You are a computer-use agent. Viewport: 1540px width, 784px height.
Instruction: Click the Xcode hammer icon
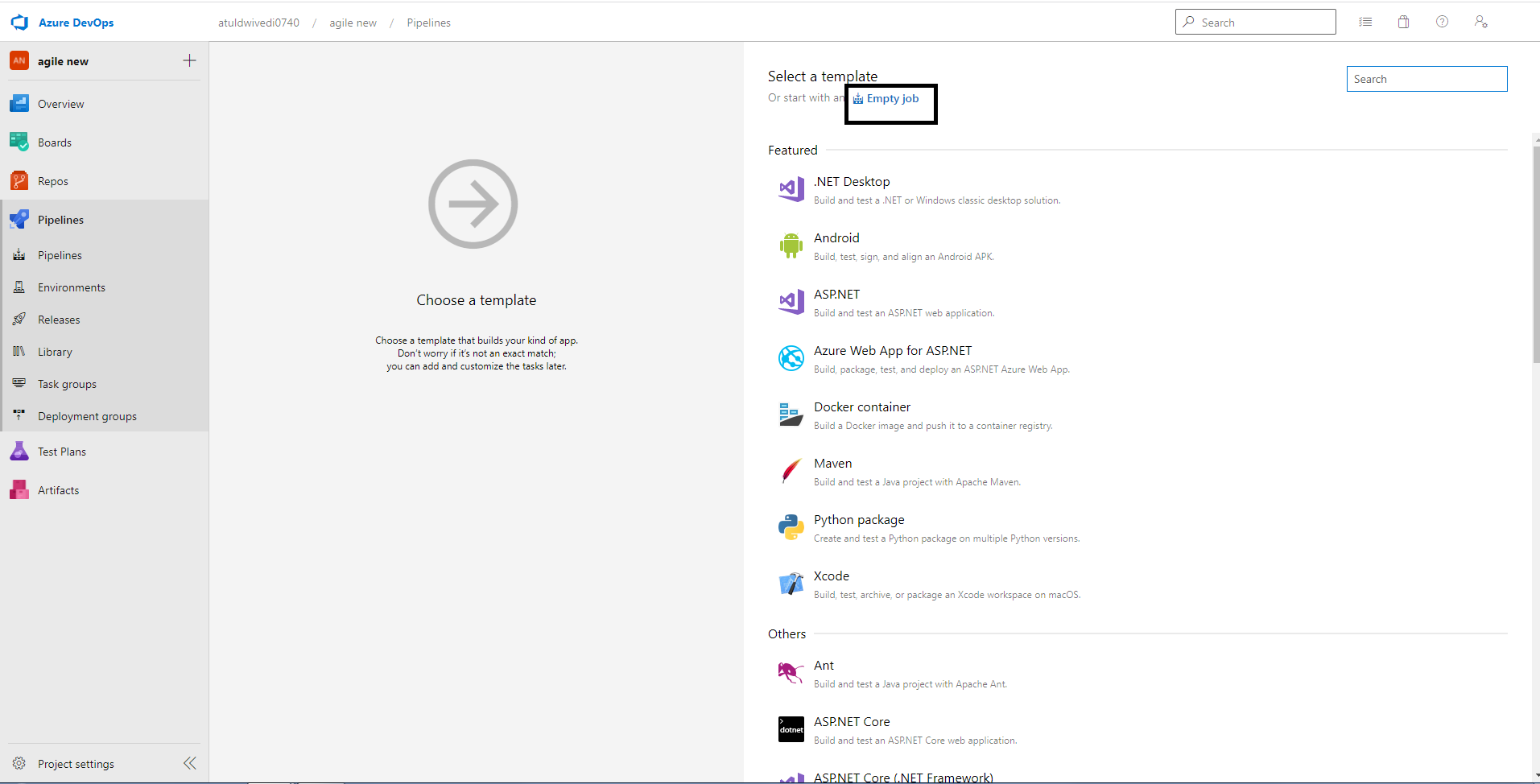tap(791, 584)
